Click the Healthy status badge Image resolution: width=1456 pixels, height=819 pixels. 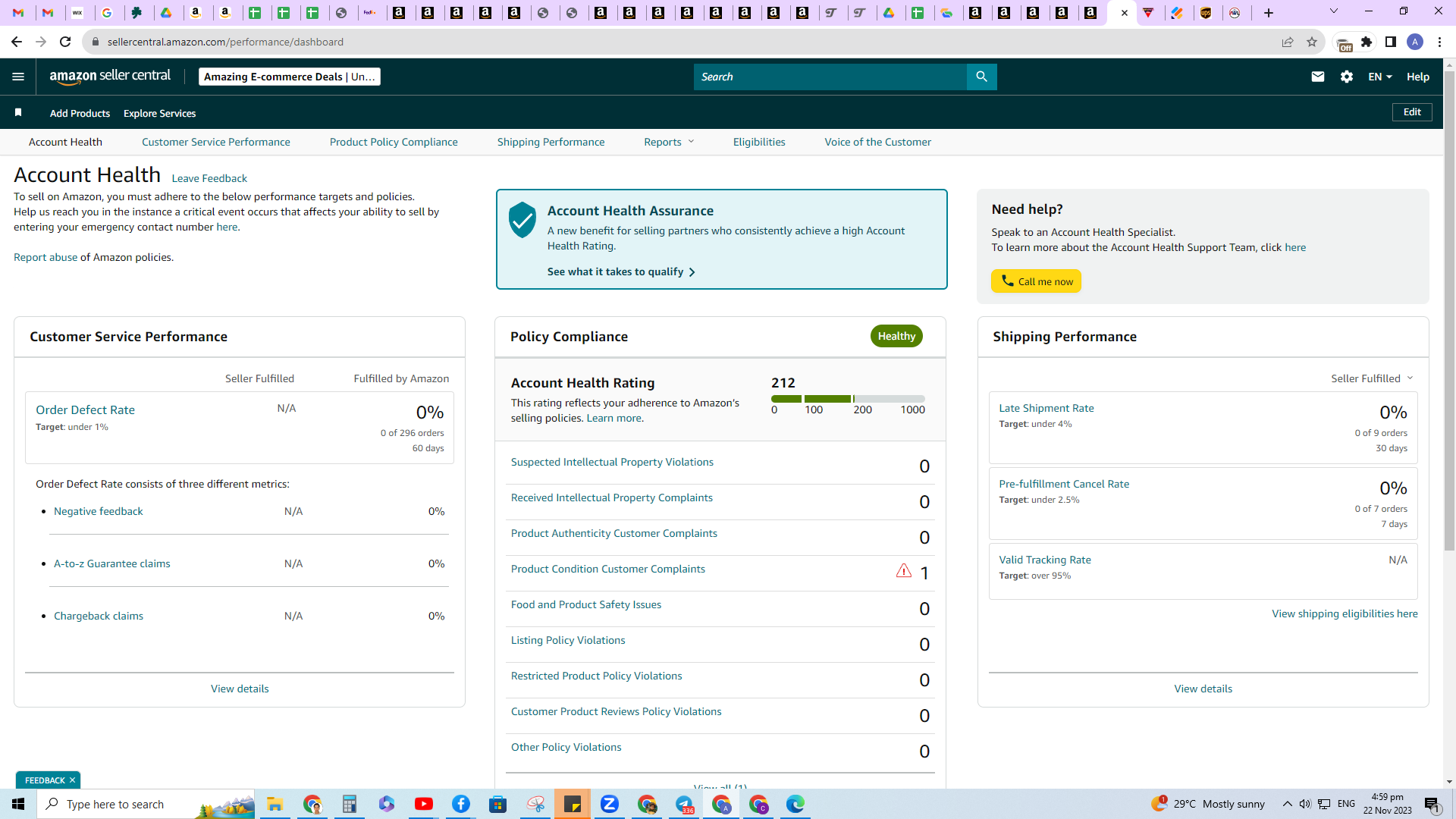pyautogui.click(x=896, y=336)
